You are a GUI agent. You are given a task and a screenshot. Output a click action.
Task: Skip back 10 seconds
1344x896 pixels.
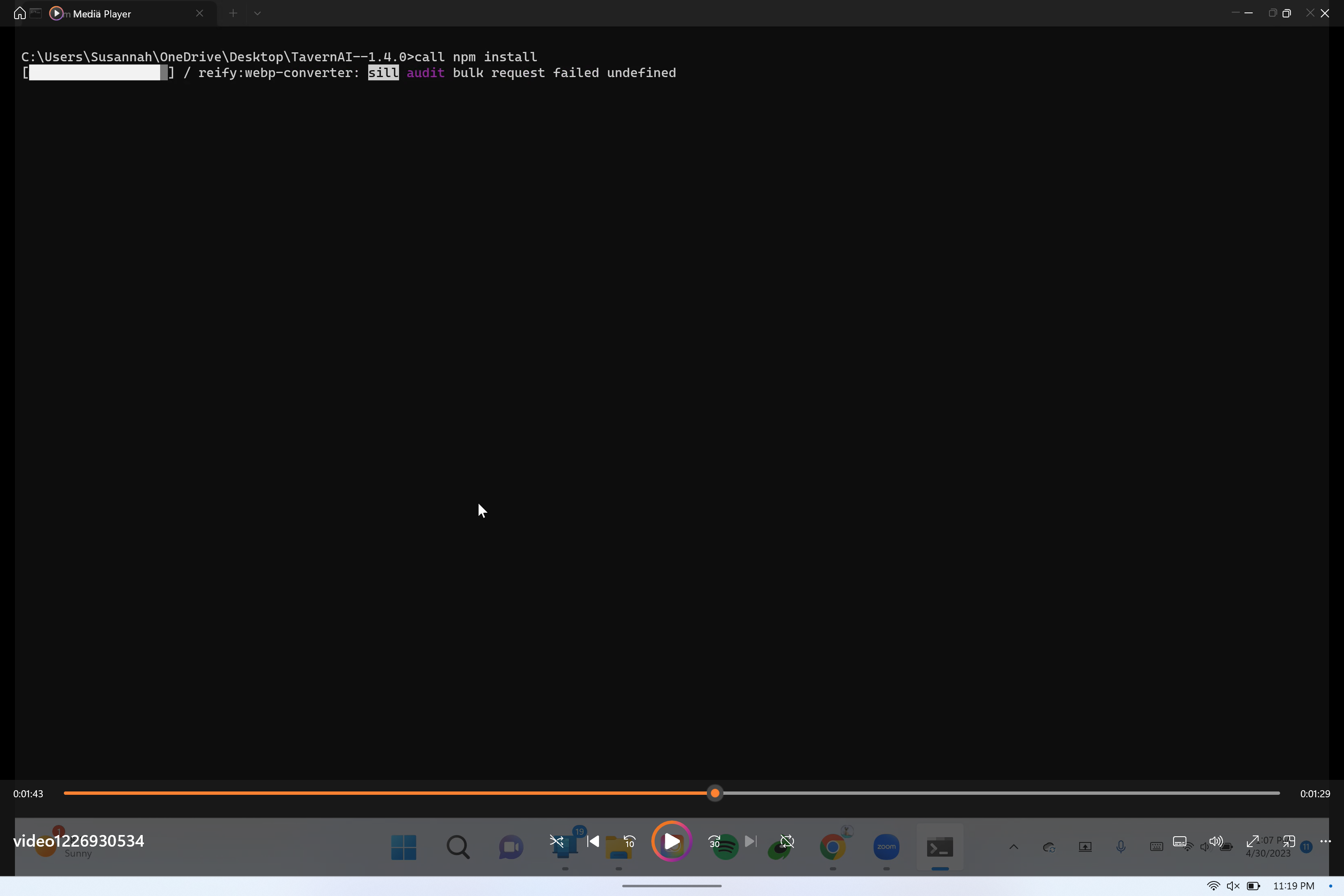click(x=629, y=841)
